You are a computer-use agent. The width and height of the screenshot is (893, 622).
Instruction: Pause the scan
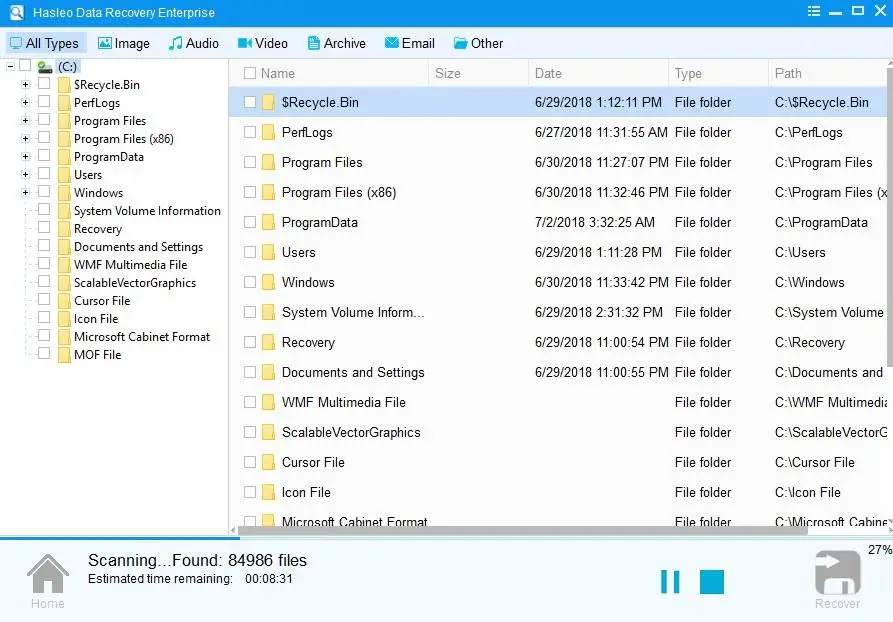click(670, 582)
